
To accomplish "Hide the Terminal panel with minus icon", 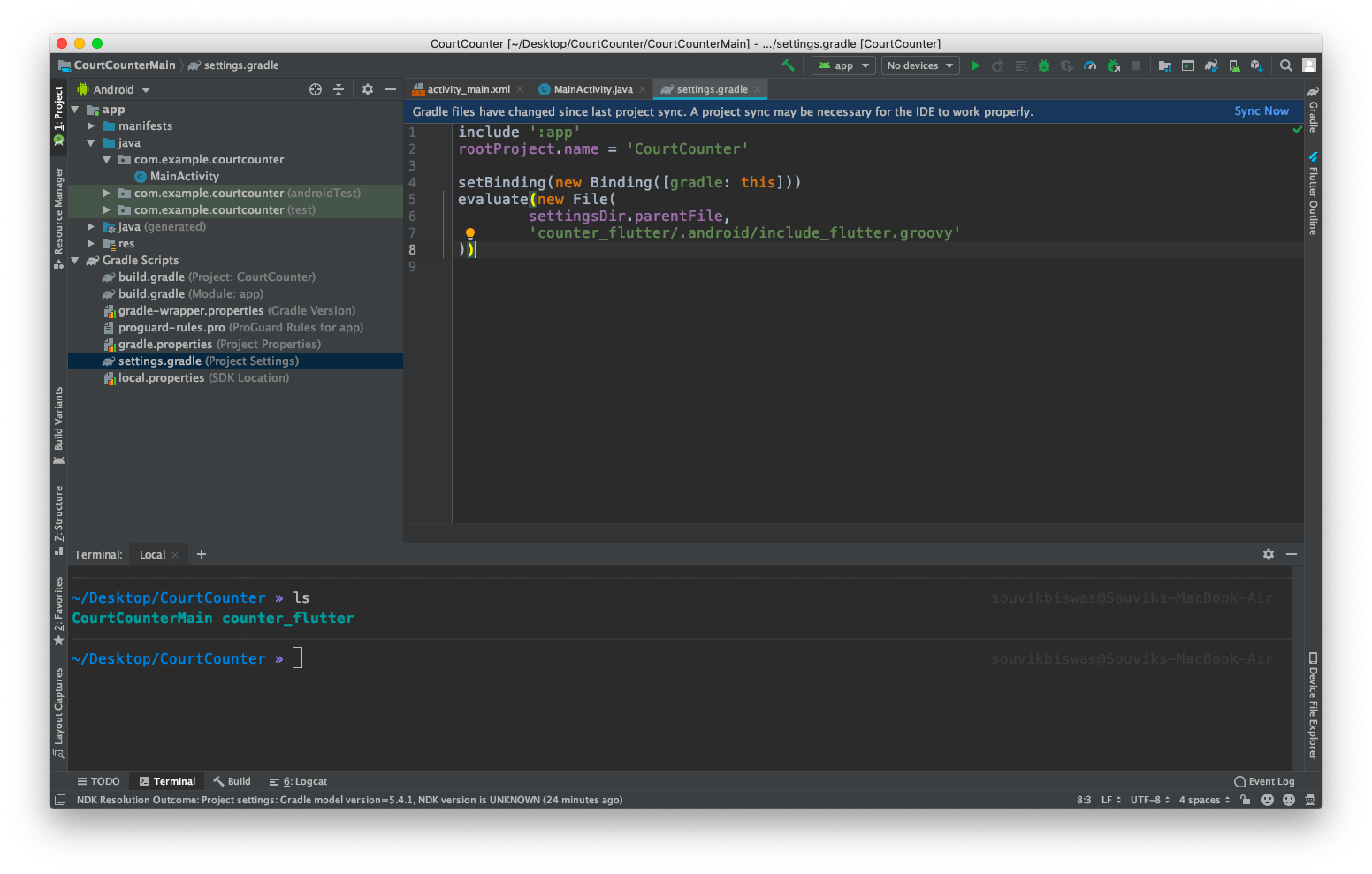I will (1292, 554).
